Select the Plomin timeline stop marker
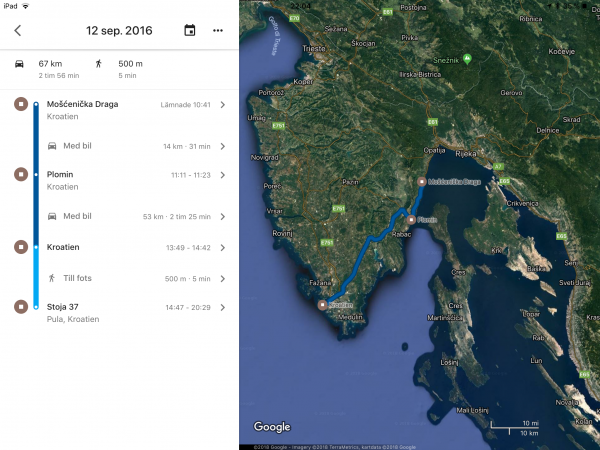This screenshot has width=600, height=450. point(20,174)
